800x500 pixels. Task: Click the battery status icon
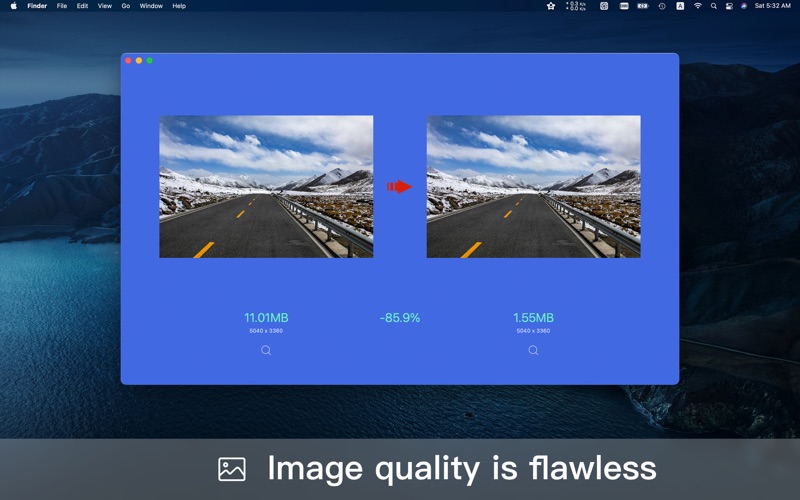pos(643,6)
